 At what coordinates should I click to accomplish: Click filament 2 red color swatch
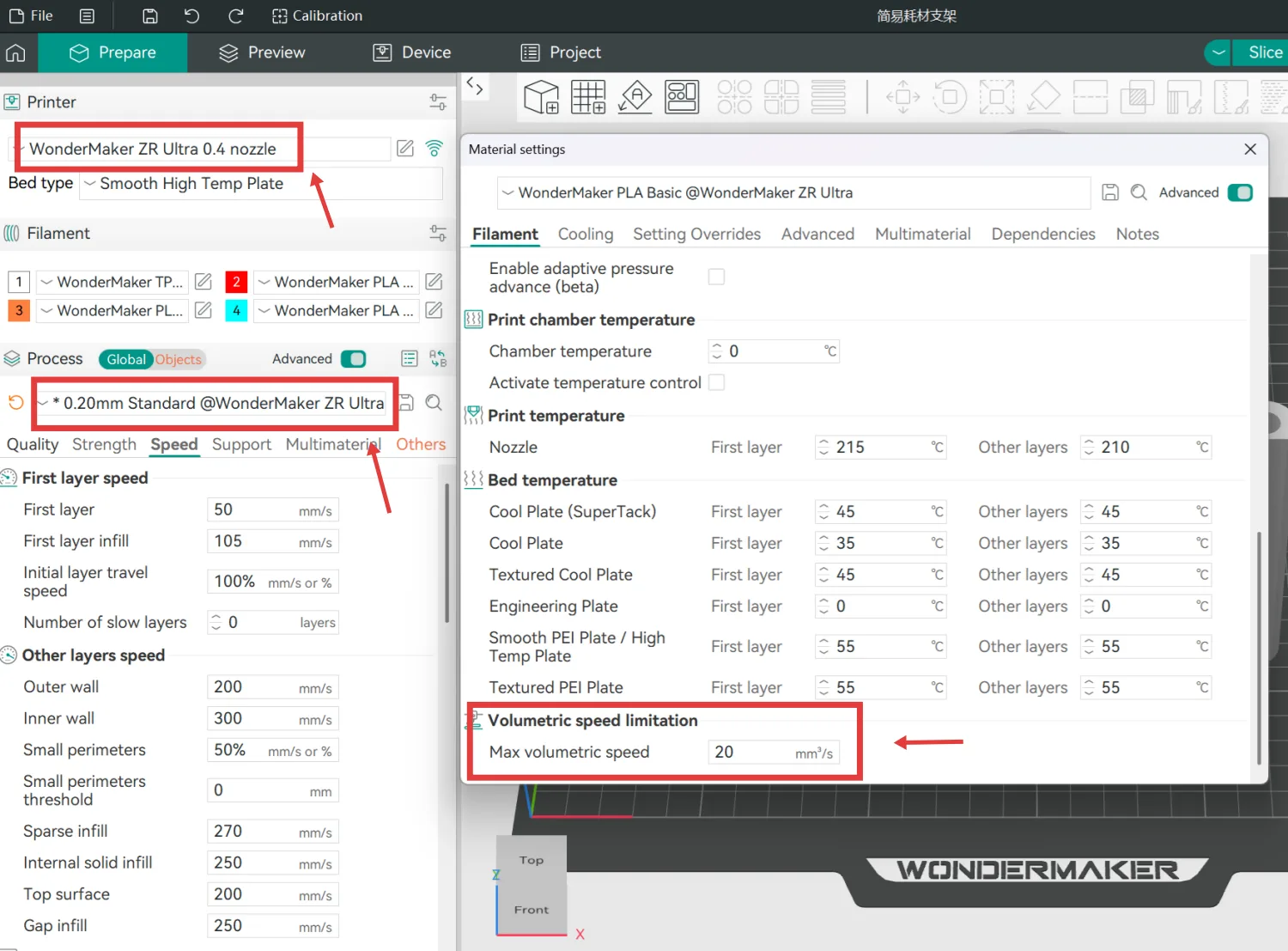[236, 282]
